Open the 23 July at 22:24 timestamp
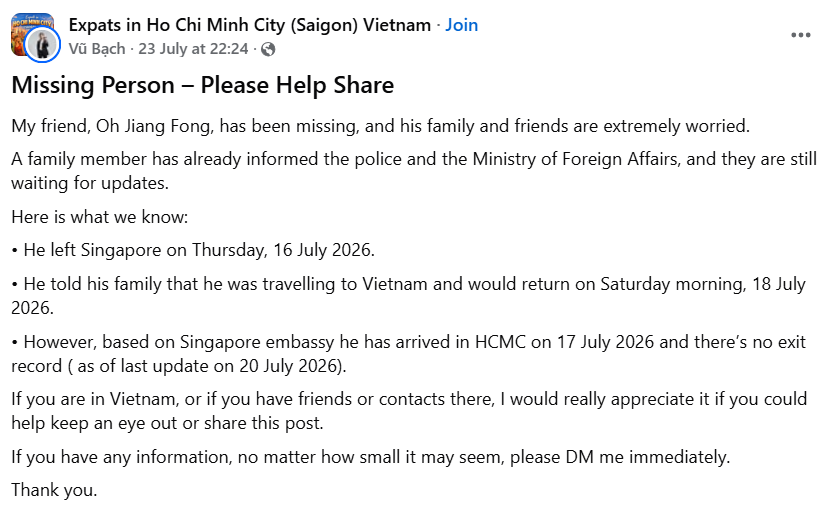The image size is (835, 523). click(x=193, y=49)
